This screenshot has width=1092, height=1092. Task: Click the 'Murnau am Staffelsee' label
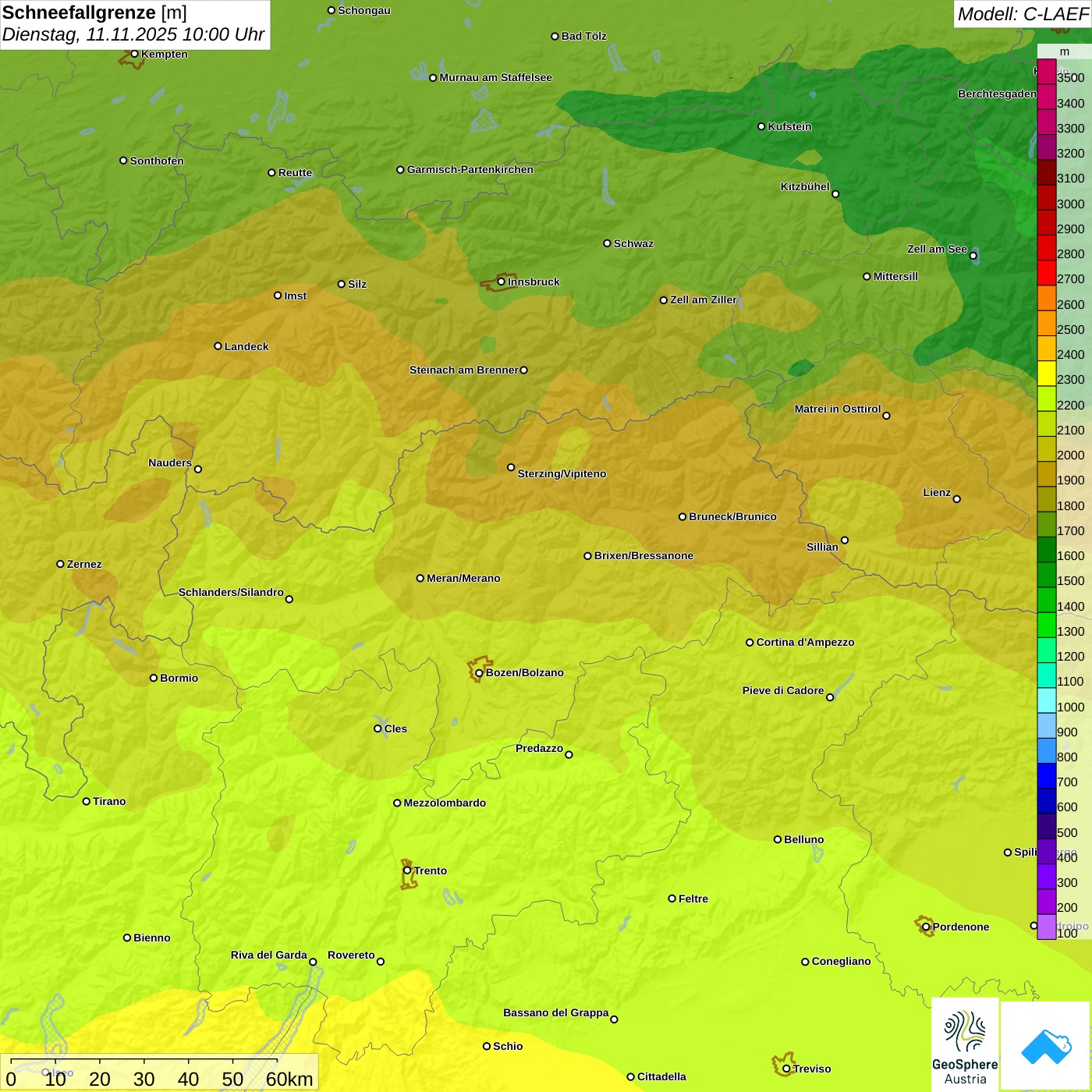tap(495, 77)
